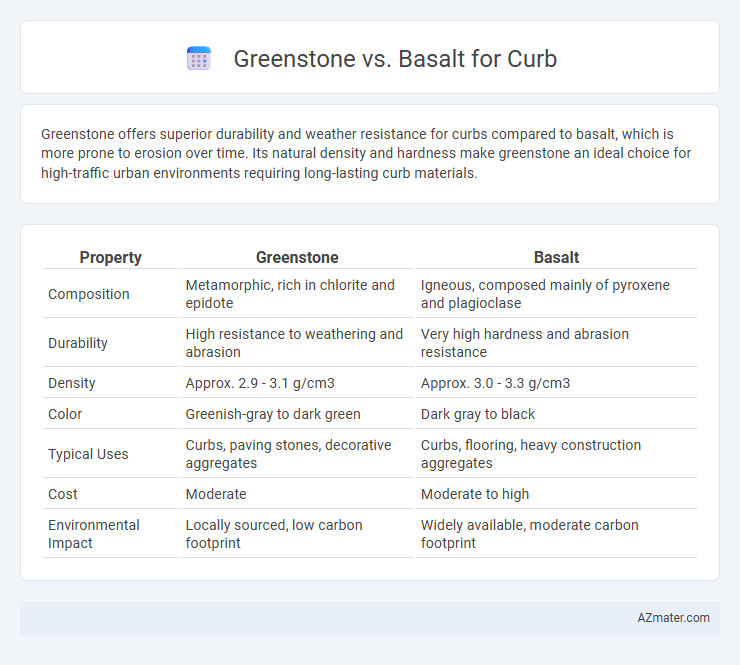Screen dimensions: 740x665
Task: Click the 'Property' column header
Action: 110,257
